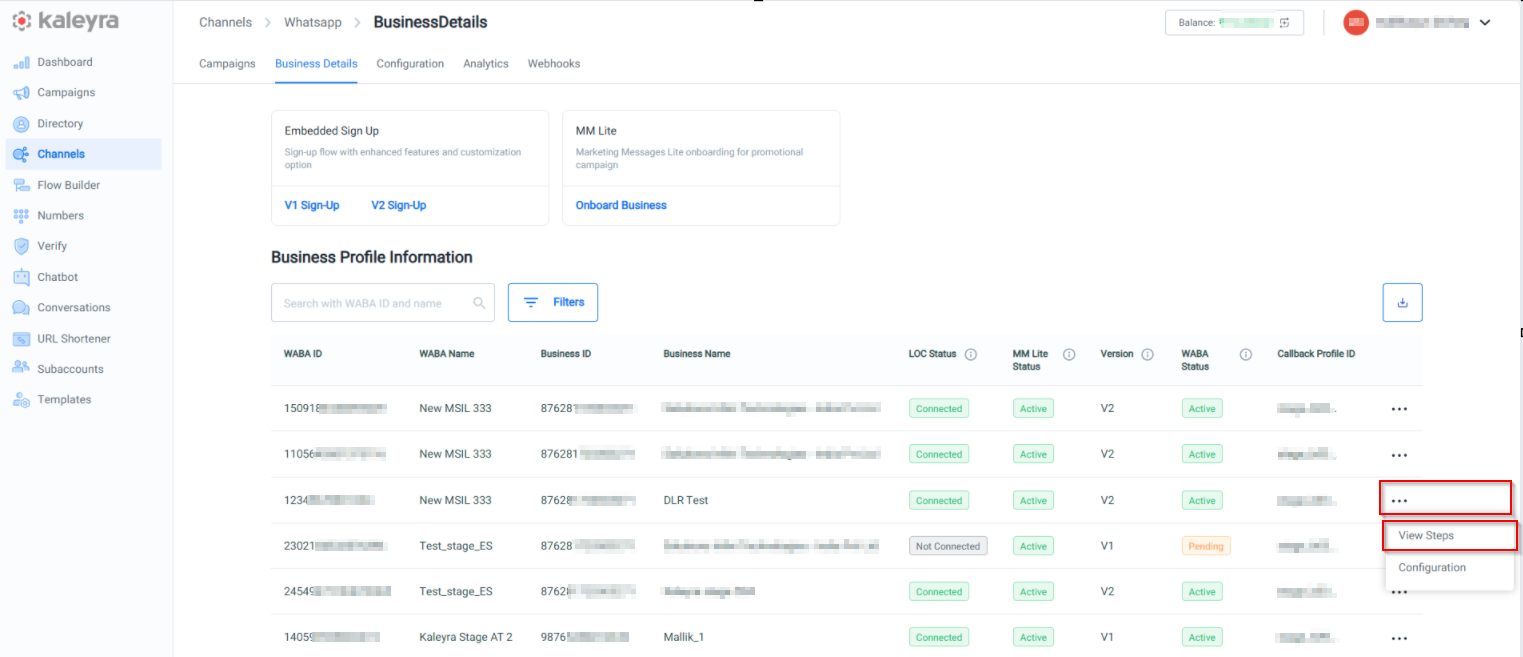Open Subaccounts in the sidebar
This screenshot has height=657, width=1523.
tap(70, 369)
